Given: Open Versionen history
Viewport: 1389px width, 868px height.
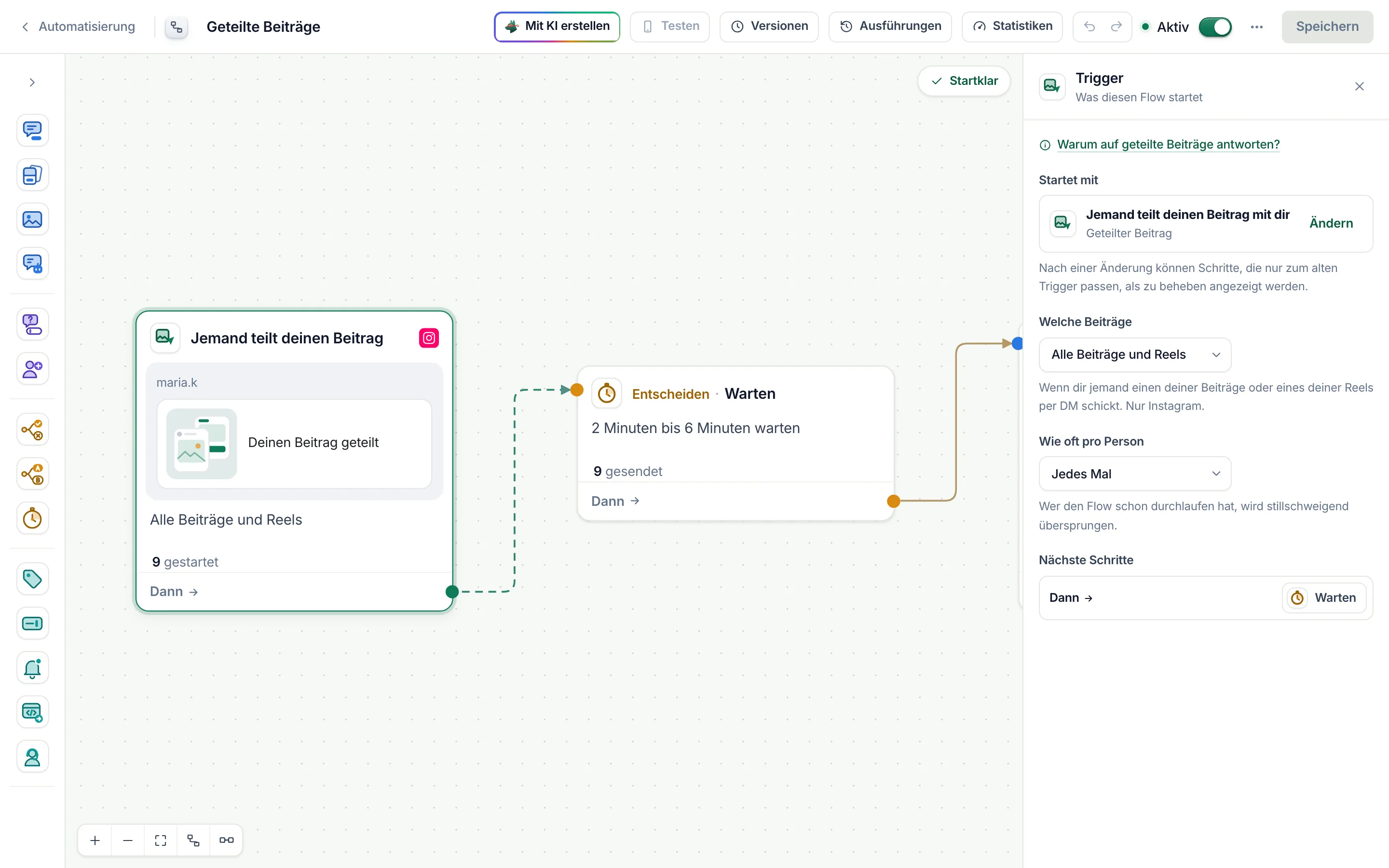Looking at the screenshot, I should (x=769, y=27).
